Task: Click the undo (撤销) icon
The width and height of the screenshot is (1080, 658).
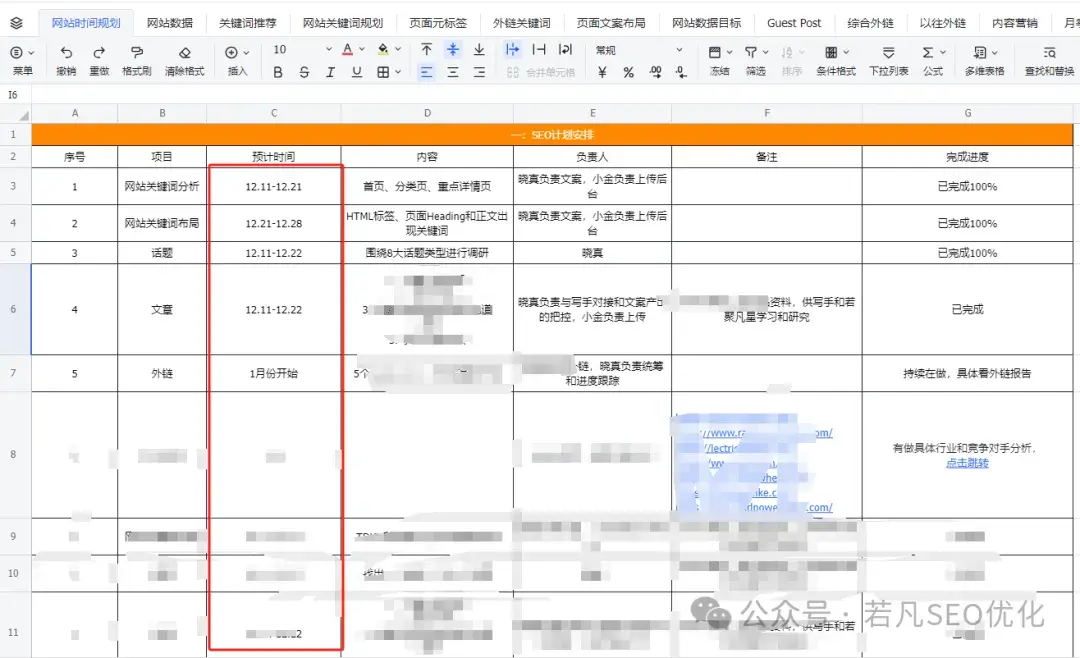Action: click(66, 52)
